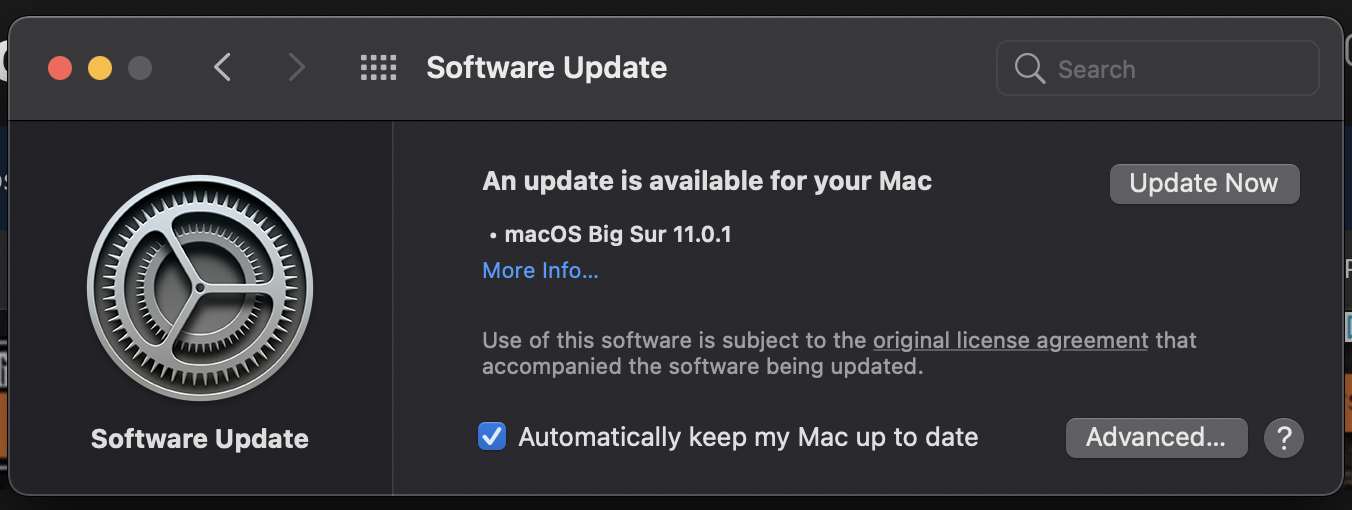Toggle "Automatically keep my Mac up to date" label
The height and width of the screenshot is (510, 1352).
coord(748,437)
